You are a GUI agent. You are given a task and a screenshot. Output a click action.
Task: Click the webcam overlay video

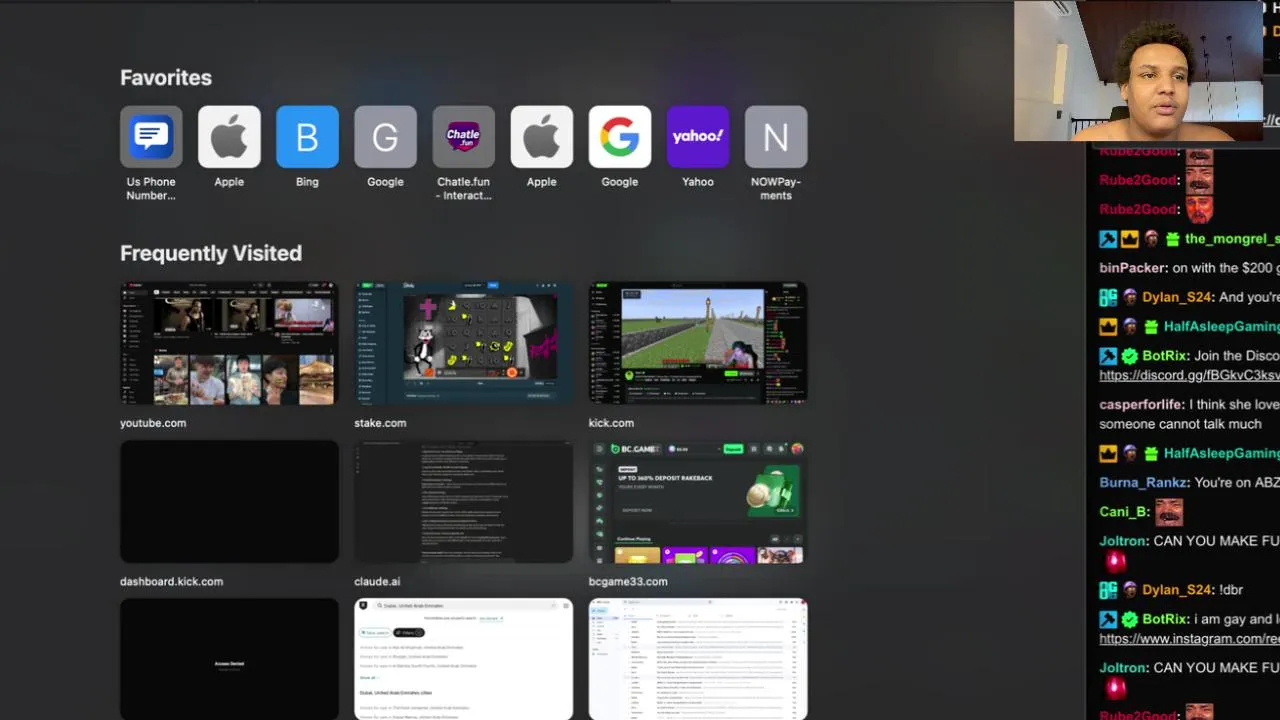click(x=1138, y=70)
